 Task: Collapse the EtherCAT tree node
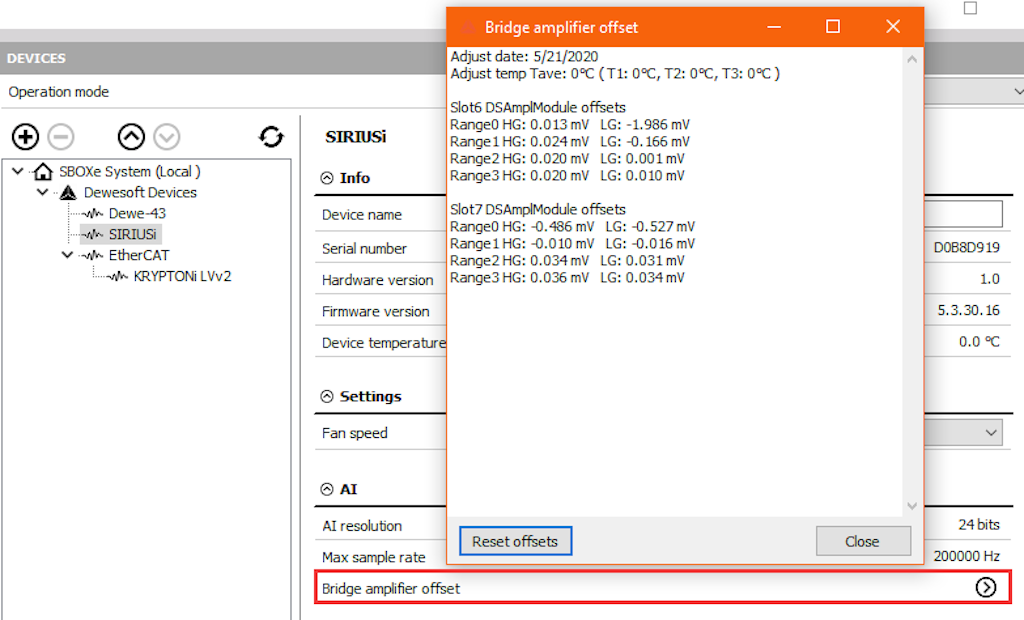click(67, 255)
